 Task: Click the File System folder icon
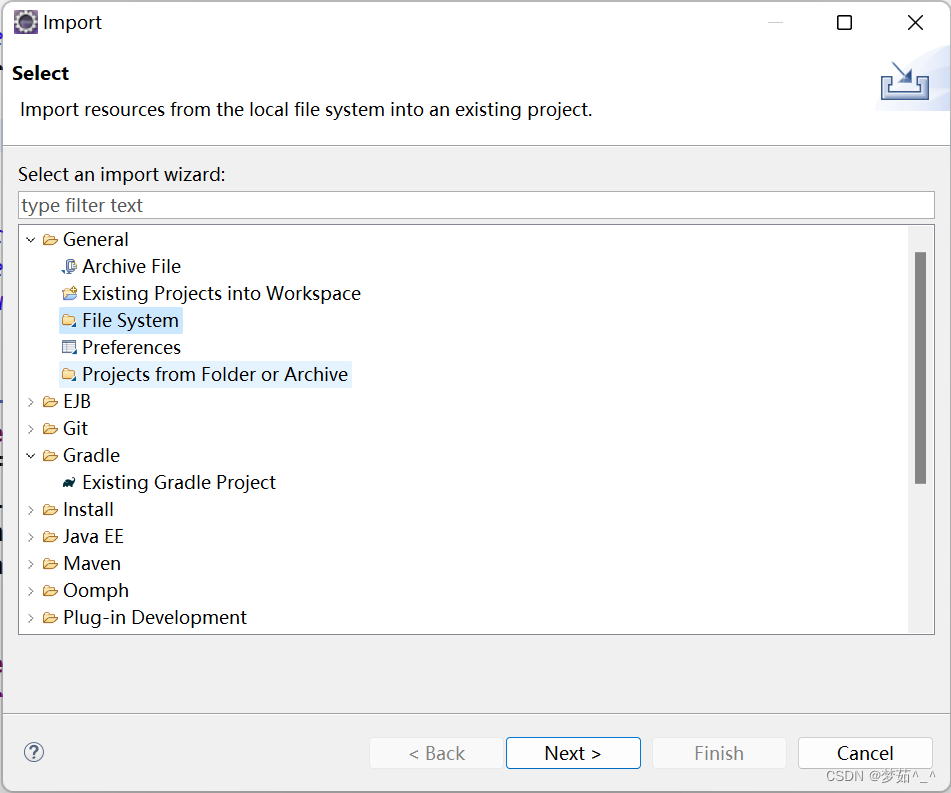(69, 321)
